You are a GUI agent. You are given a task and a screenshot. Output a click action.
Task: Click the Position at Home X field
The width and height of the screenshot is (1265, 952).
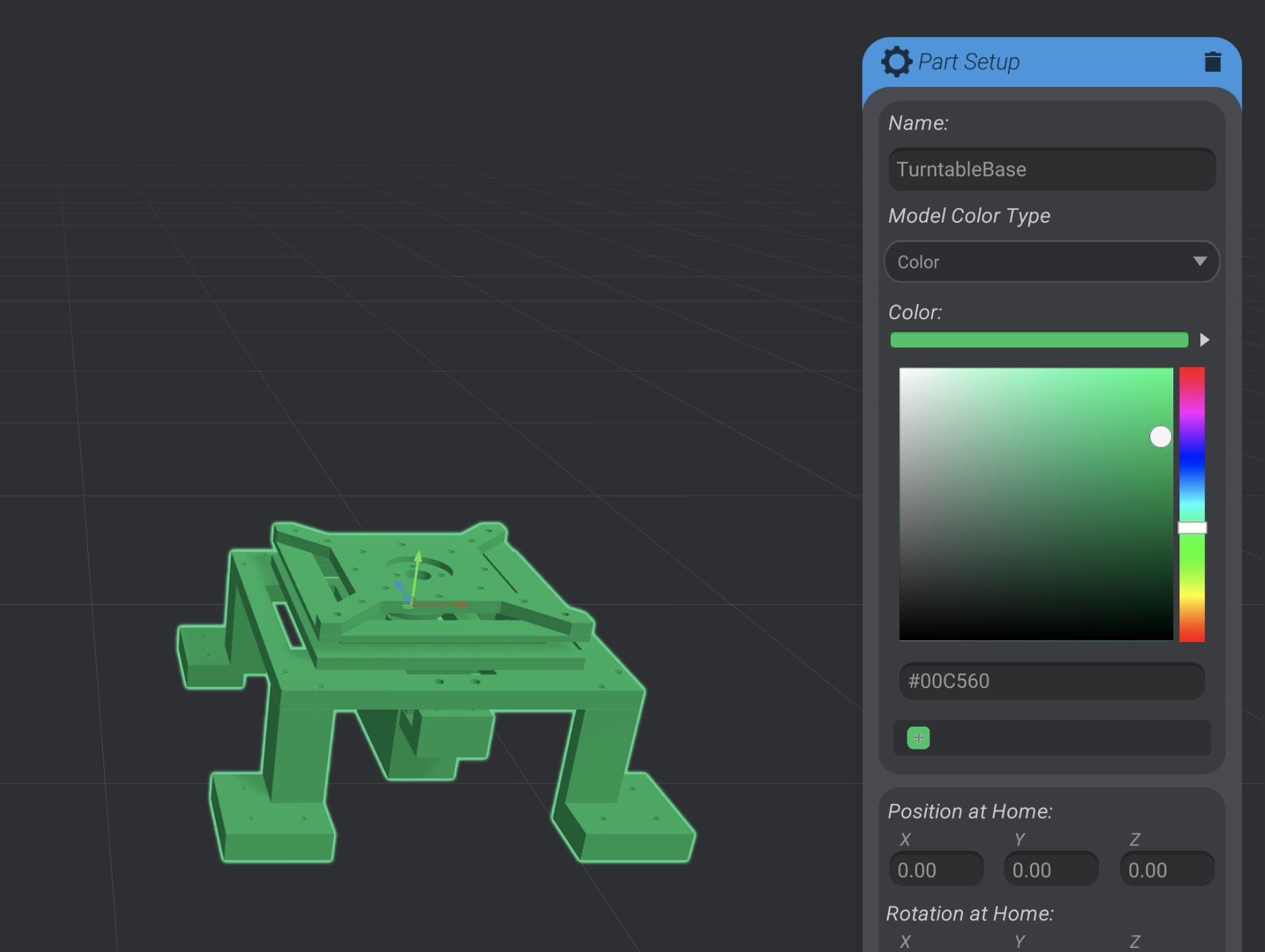click(x=936, y=869)
